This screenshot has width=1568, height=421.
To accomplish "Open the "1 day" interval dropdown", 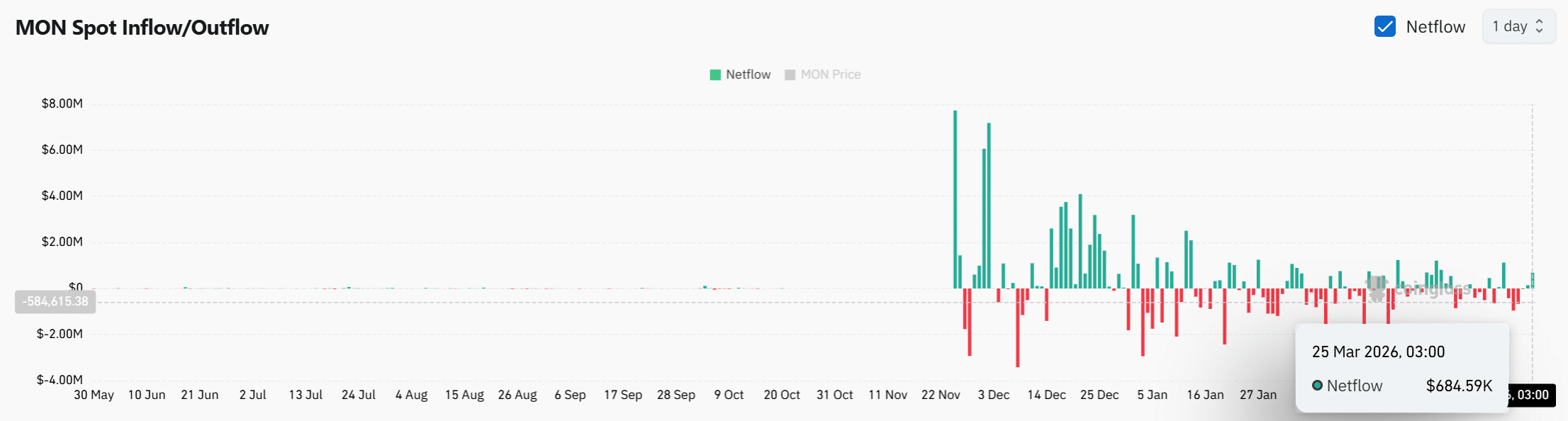I will [1518, 27].
